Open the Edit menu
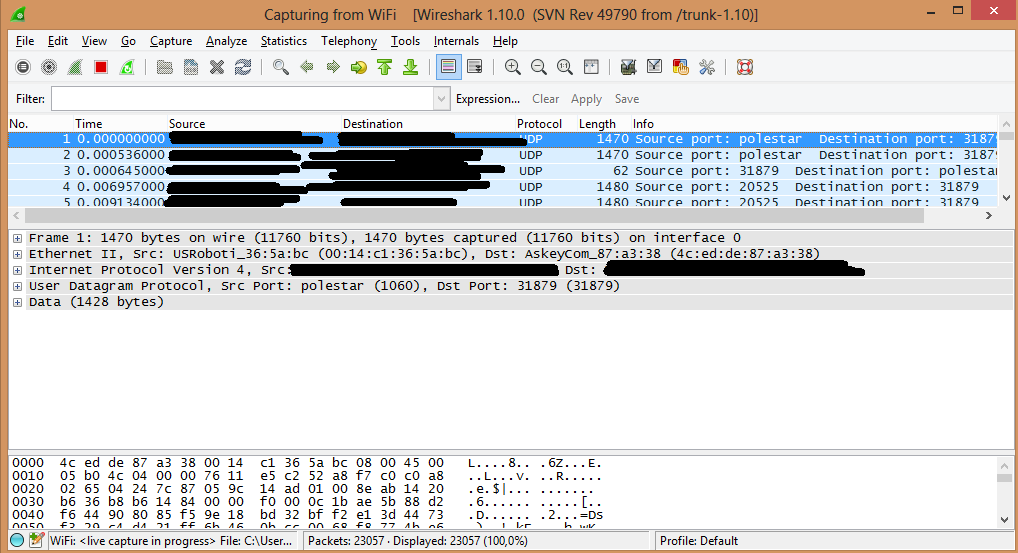Viewport: 1018px width, 553px height. coord(58,41)
